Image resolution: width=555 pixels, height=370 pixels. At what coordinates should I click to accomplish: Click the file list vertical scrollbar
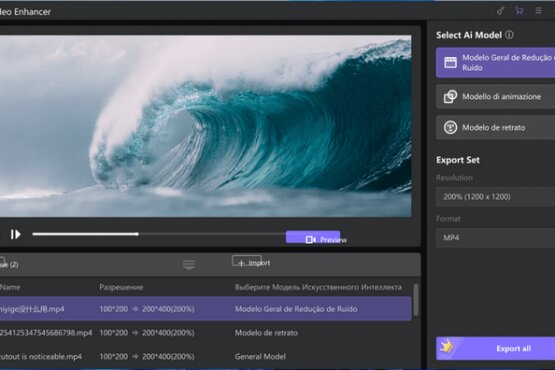(416, 300)
